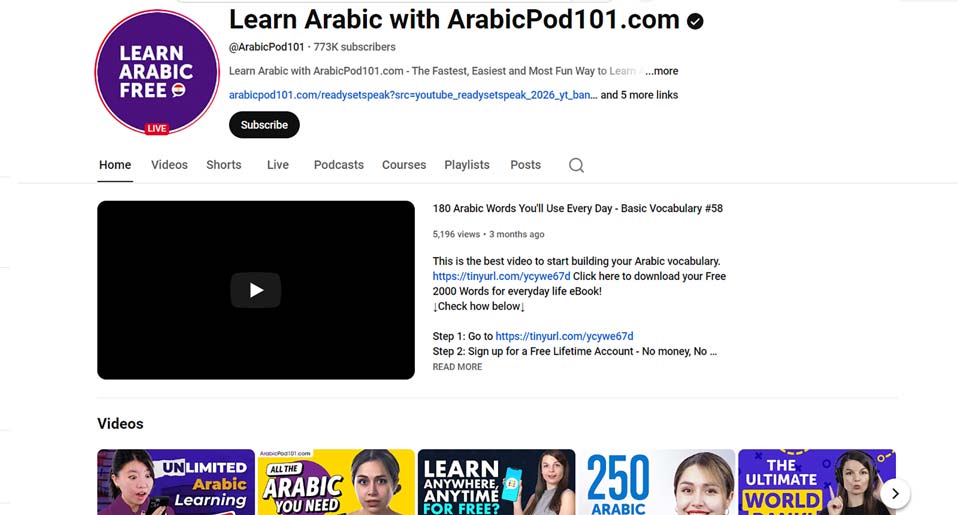Open the channel search magnifier icon
958x515 pixels.
[576, 165]
